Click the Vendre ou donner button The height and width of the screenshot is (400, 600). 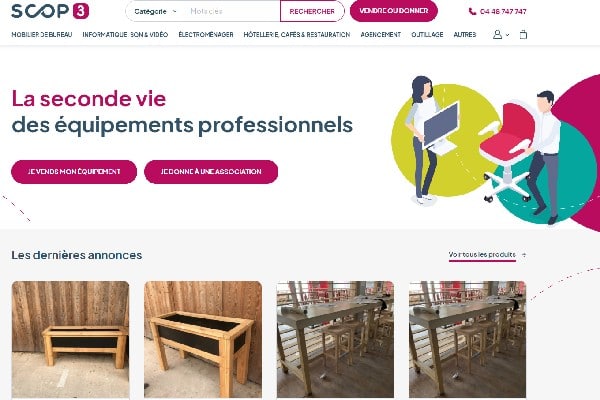(394, 11)
